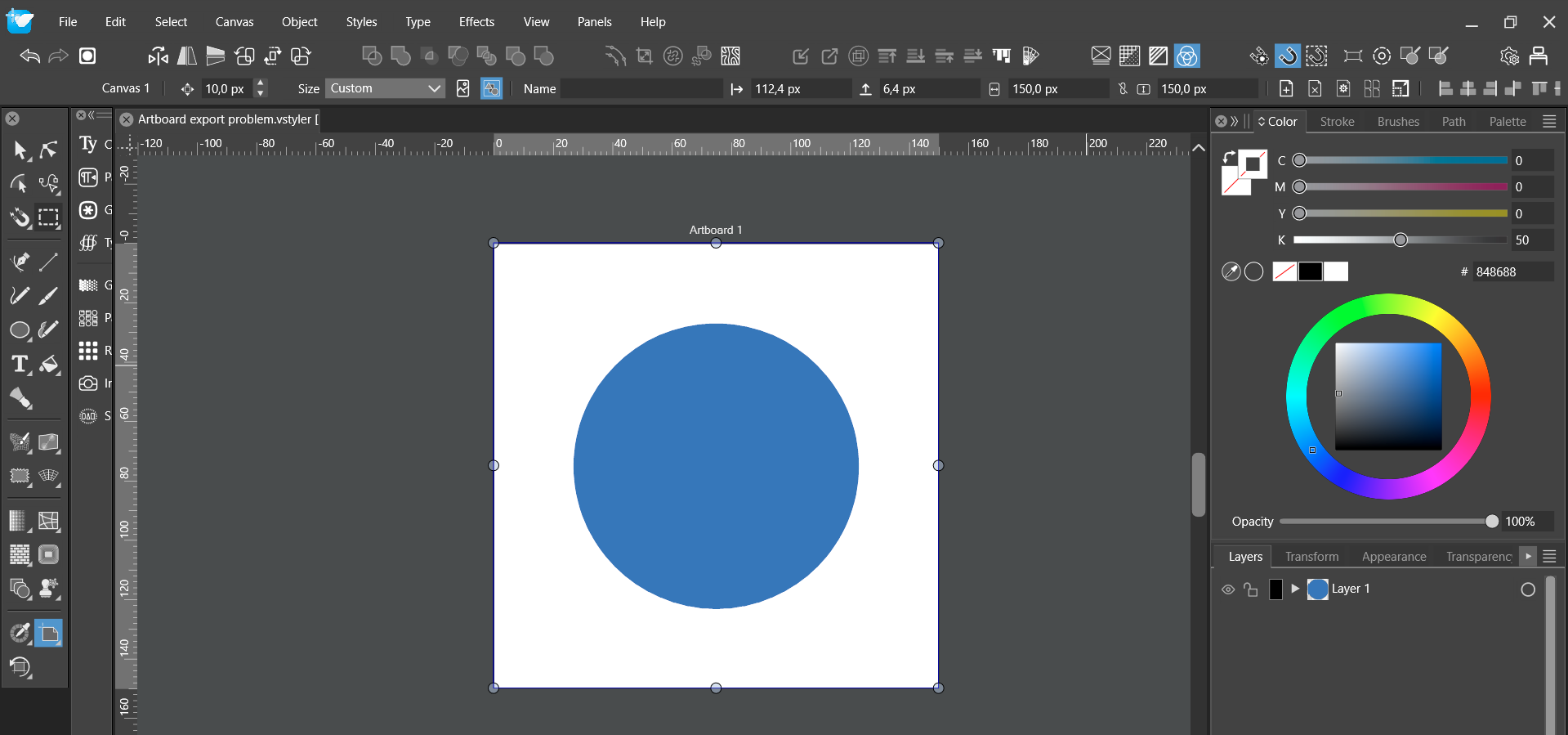The width and height of the screenshot is (1568, 735).
Task: Click the delete artboard icon
Action: click(x=1315, y=88)
